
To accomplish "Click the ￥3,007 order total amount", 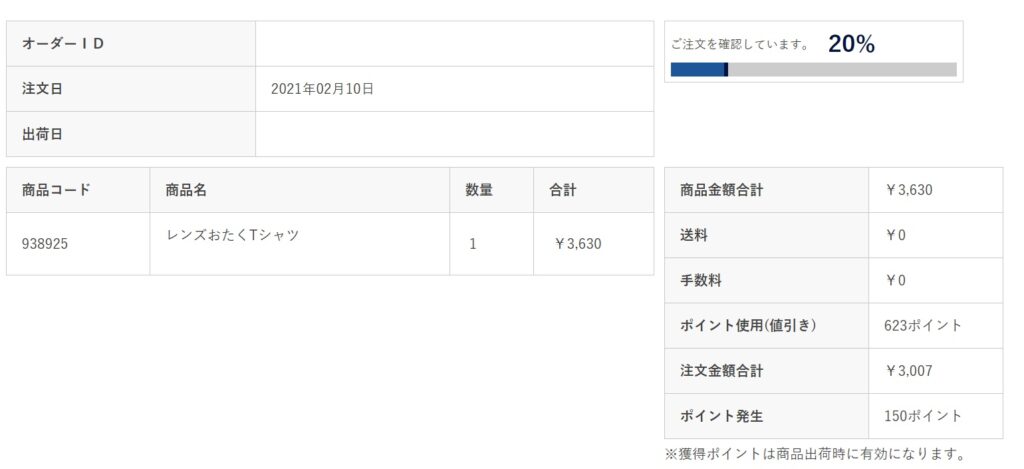I will coord(908,370).
